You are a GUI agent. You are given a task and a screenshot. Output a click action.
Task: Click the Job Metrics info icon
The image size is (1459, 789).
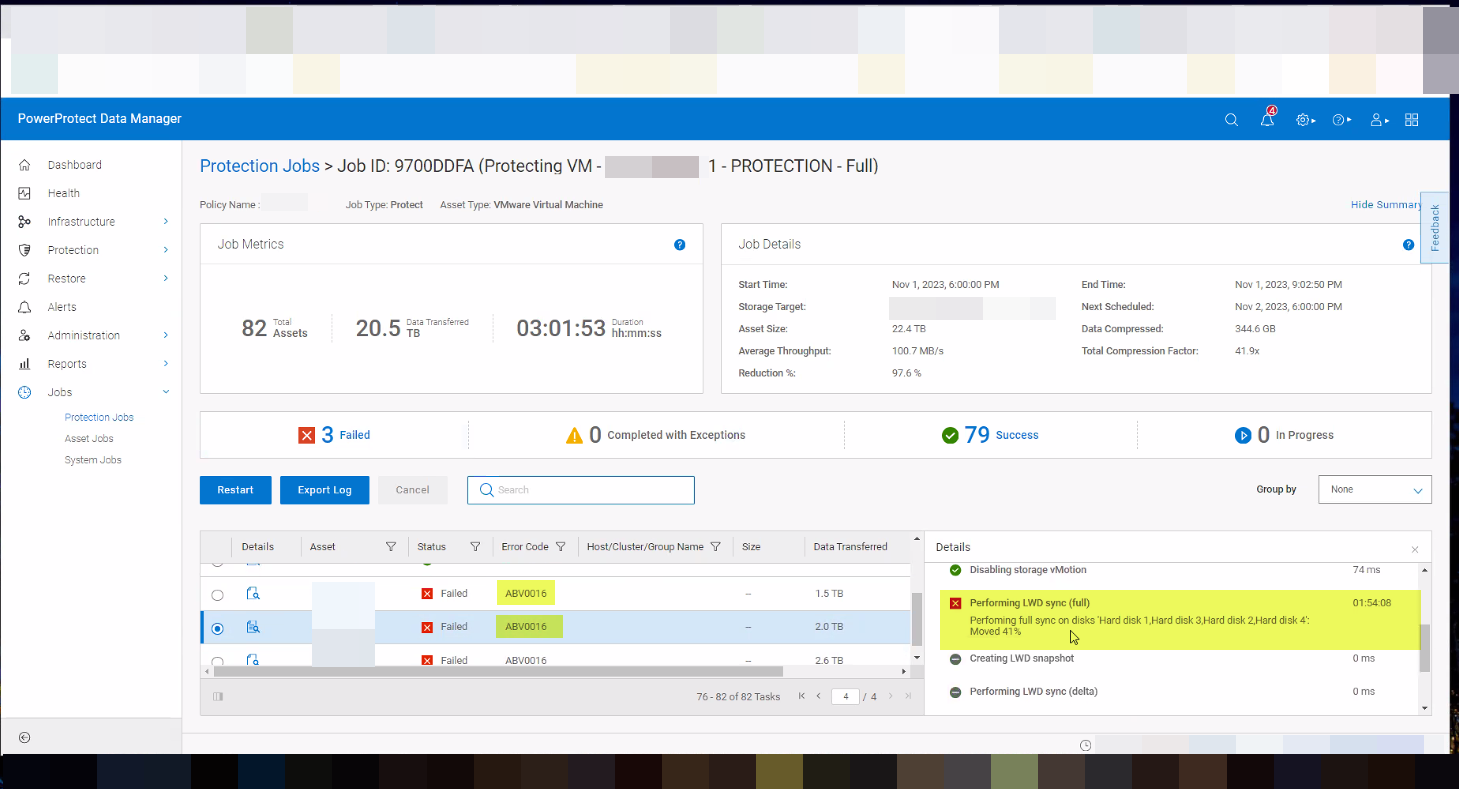(x=680, y=244)
